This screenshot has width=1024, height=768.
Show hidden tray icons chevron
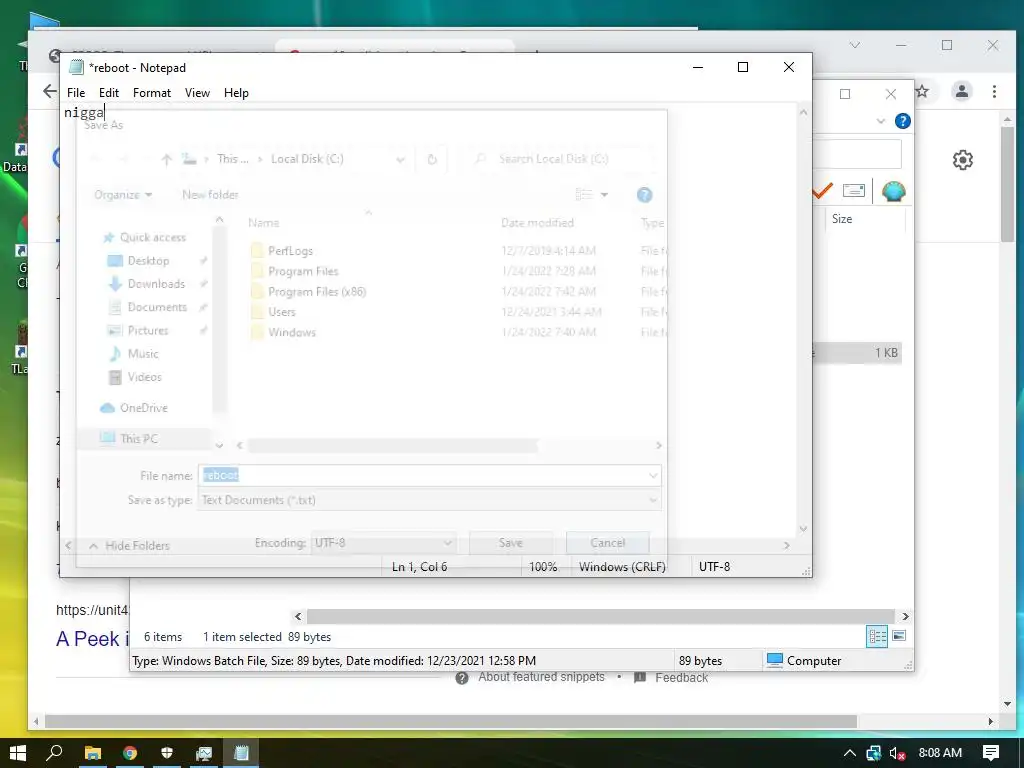click(849, 754)
